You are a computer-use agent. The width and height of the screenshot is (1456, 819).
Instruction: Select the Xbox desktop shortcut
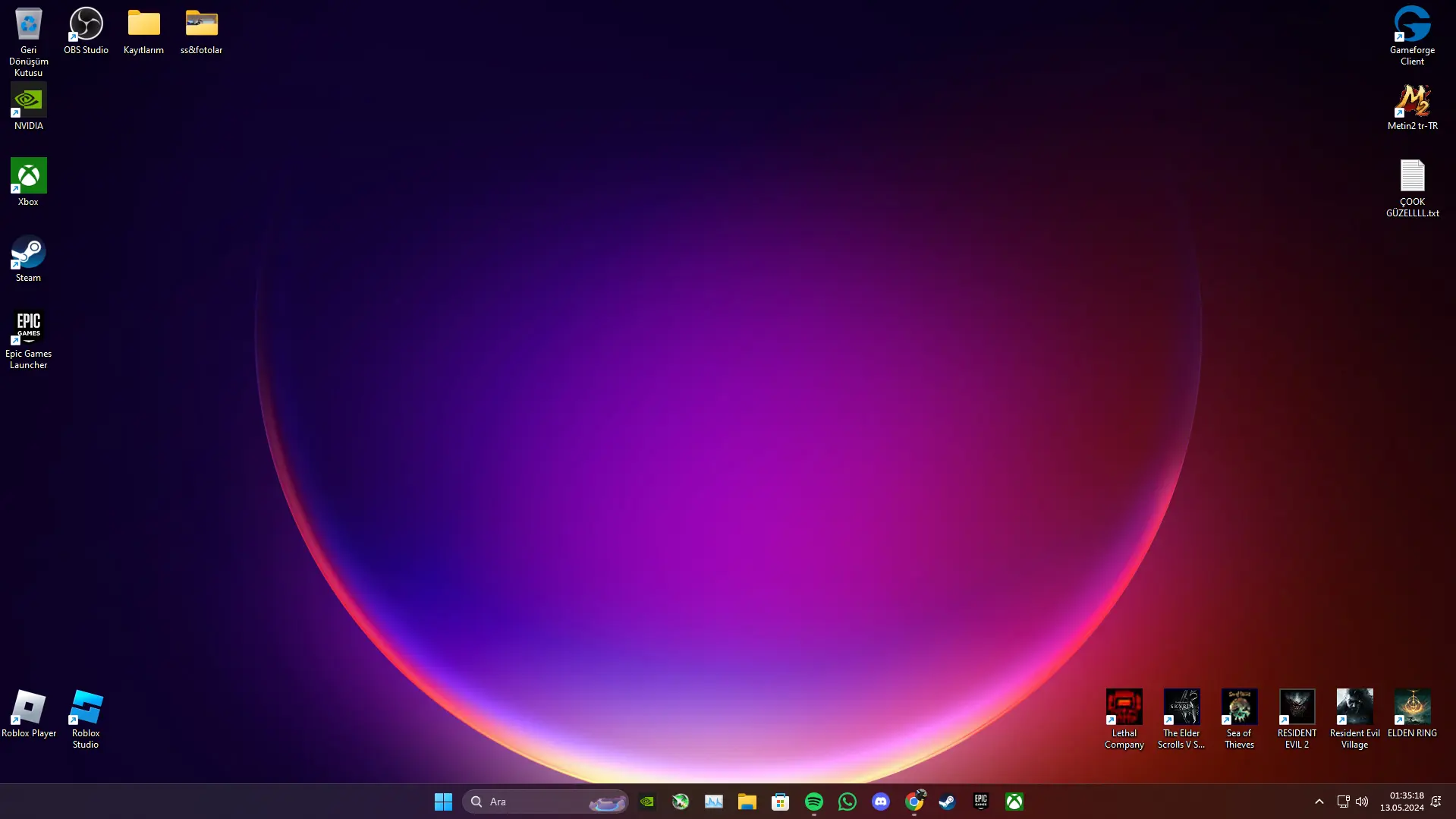click(28, 182)
